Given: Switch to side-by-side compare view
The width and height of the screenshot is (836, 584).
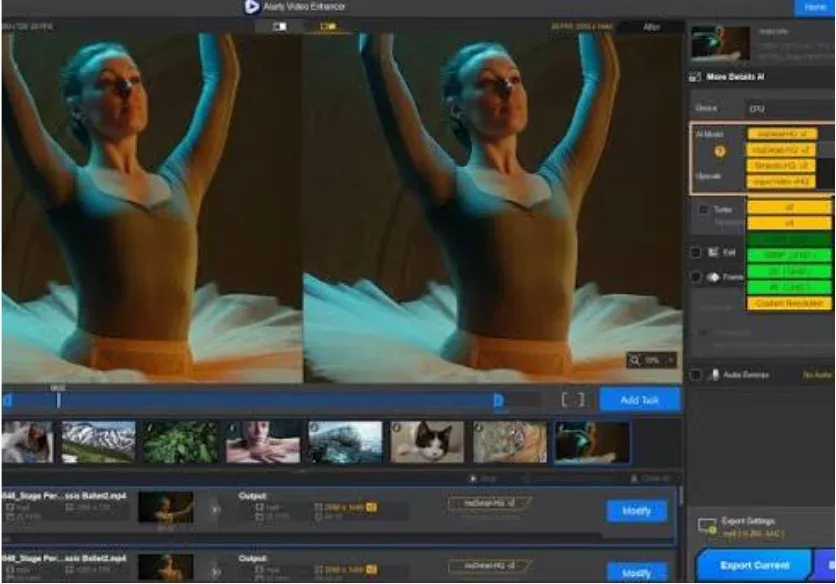Looking at the screenshot, I should (328, 26).
